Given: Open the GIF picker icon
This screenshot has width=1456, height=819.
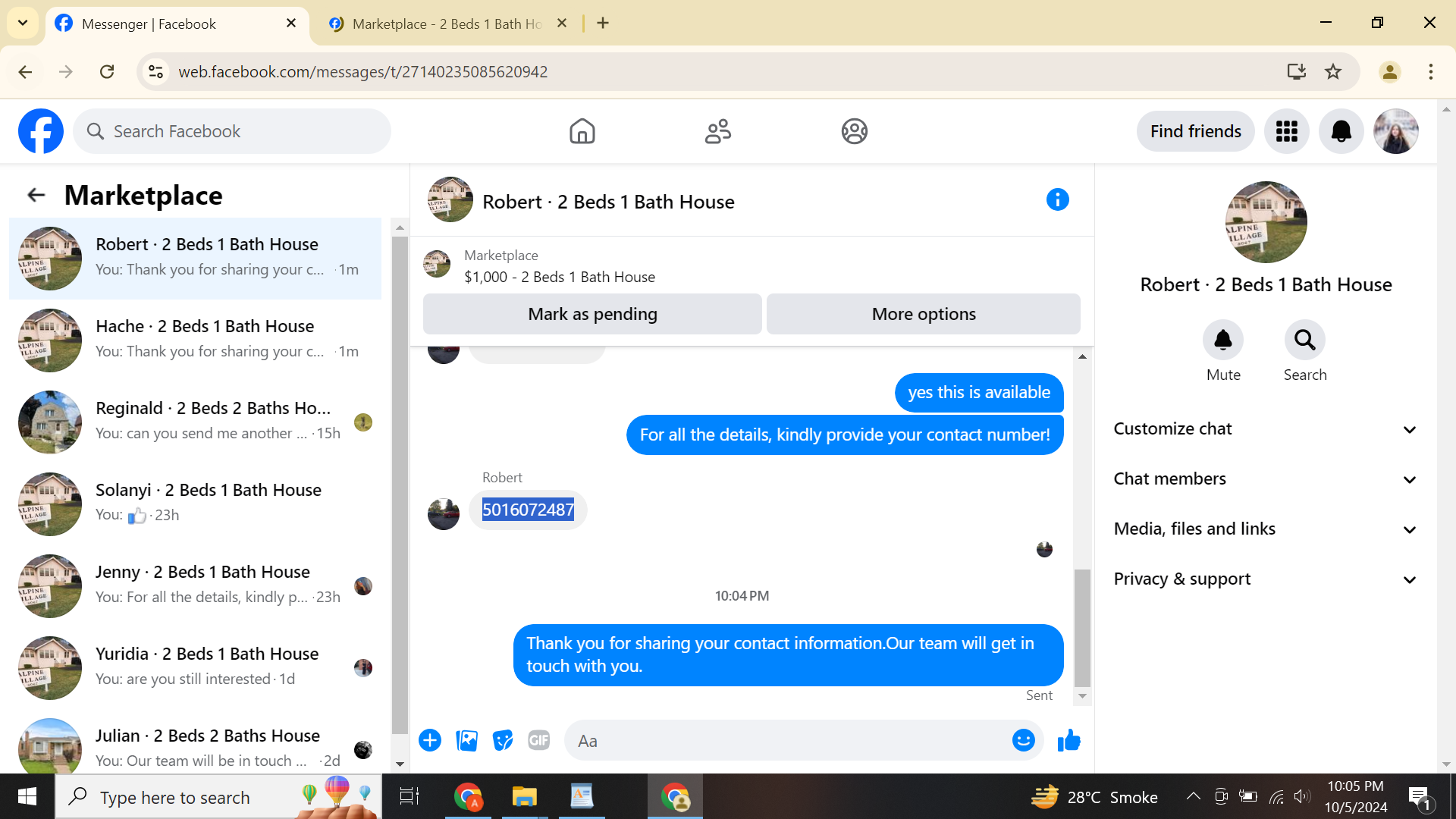Looking at the screenshot, I should 538,740.
